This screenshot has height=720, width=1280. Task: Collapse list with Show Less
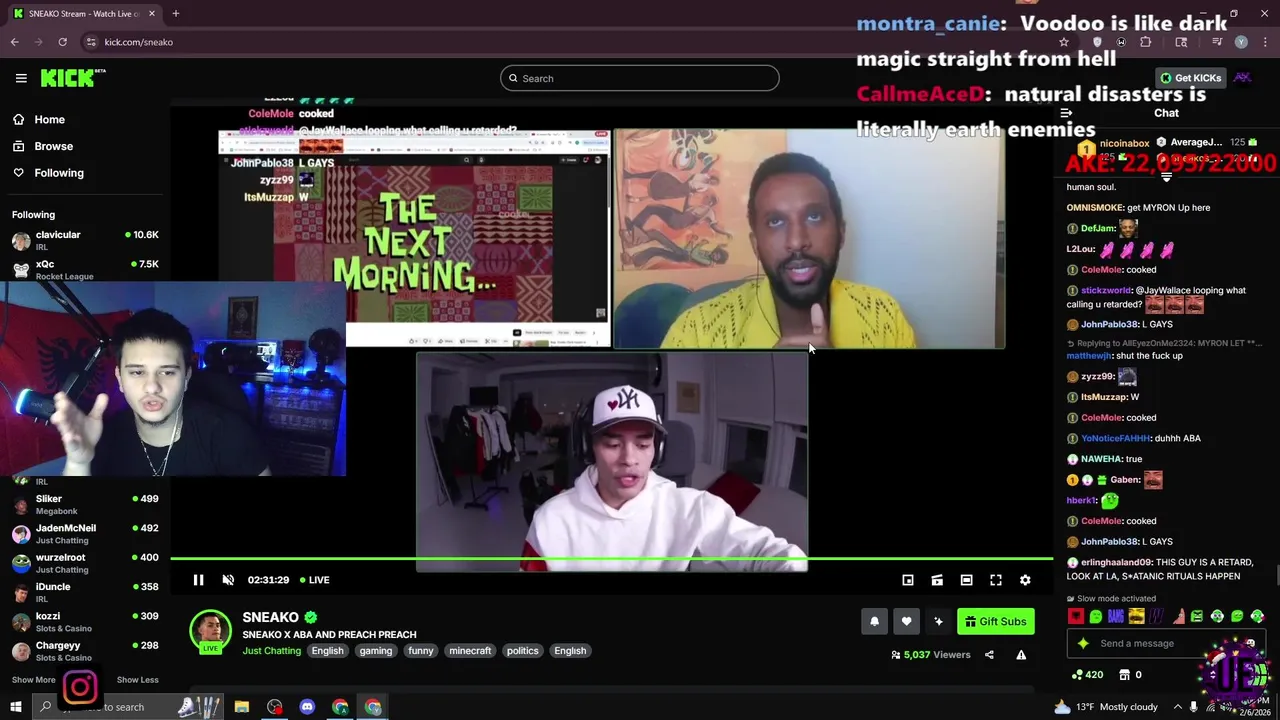coord(137,680)
